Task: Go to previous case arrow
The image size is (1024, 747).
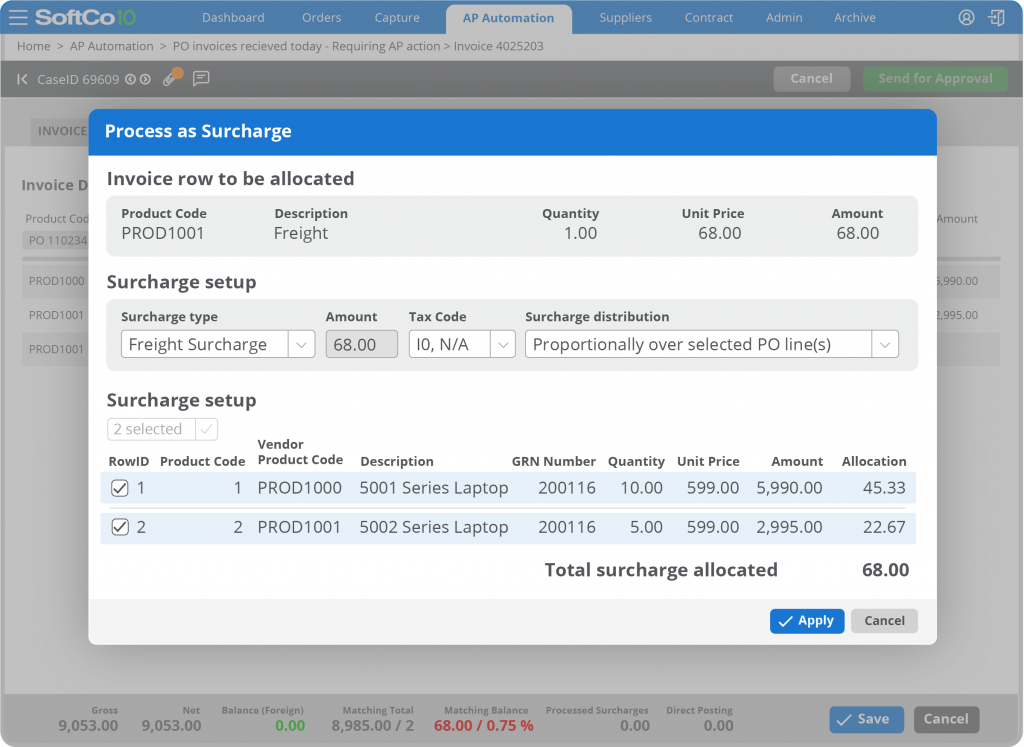Action: [x=131, y=79]
